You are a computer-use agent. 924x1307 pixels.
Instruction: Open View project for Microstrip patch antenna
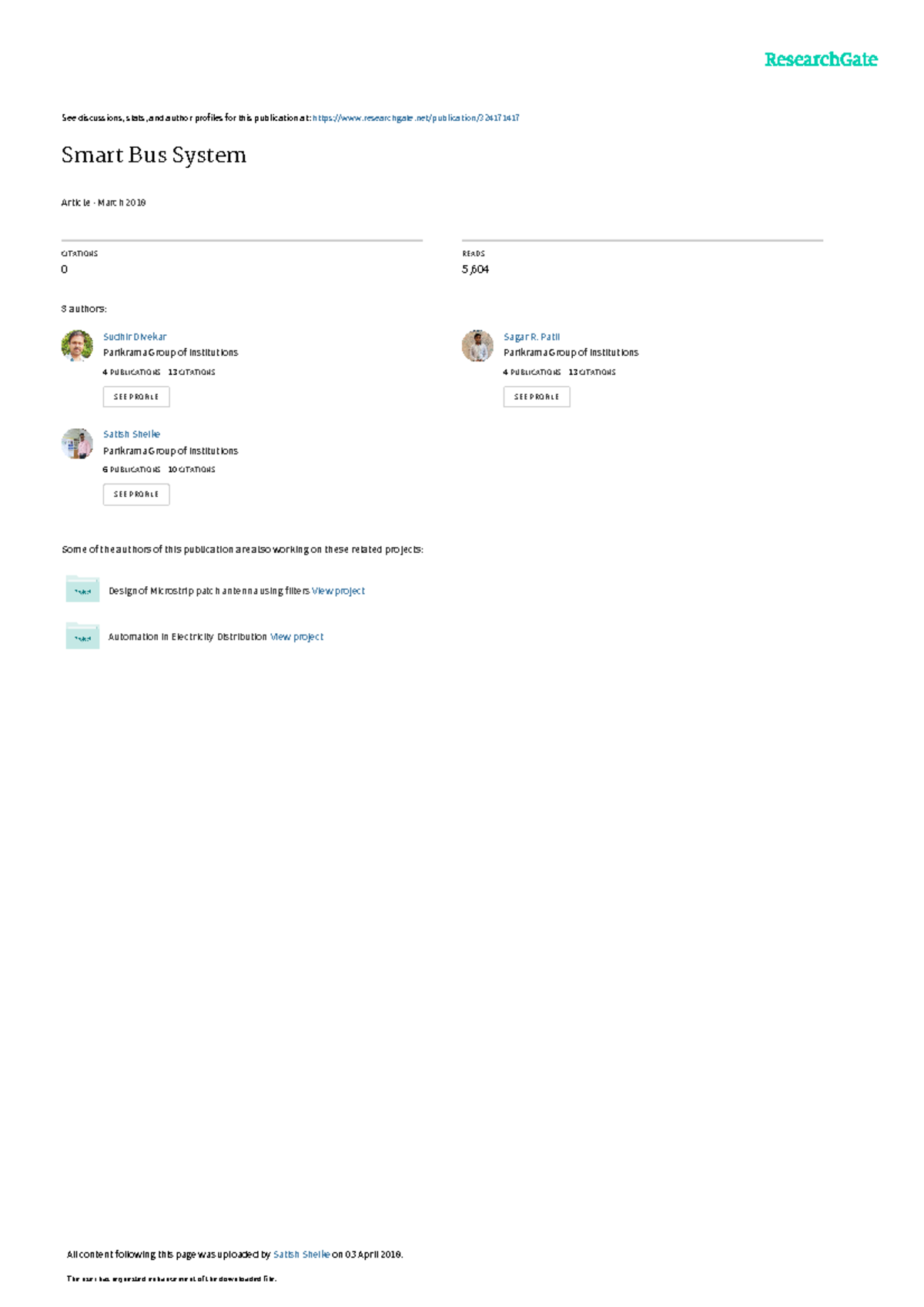point(338,591)
